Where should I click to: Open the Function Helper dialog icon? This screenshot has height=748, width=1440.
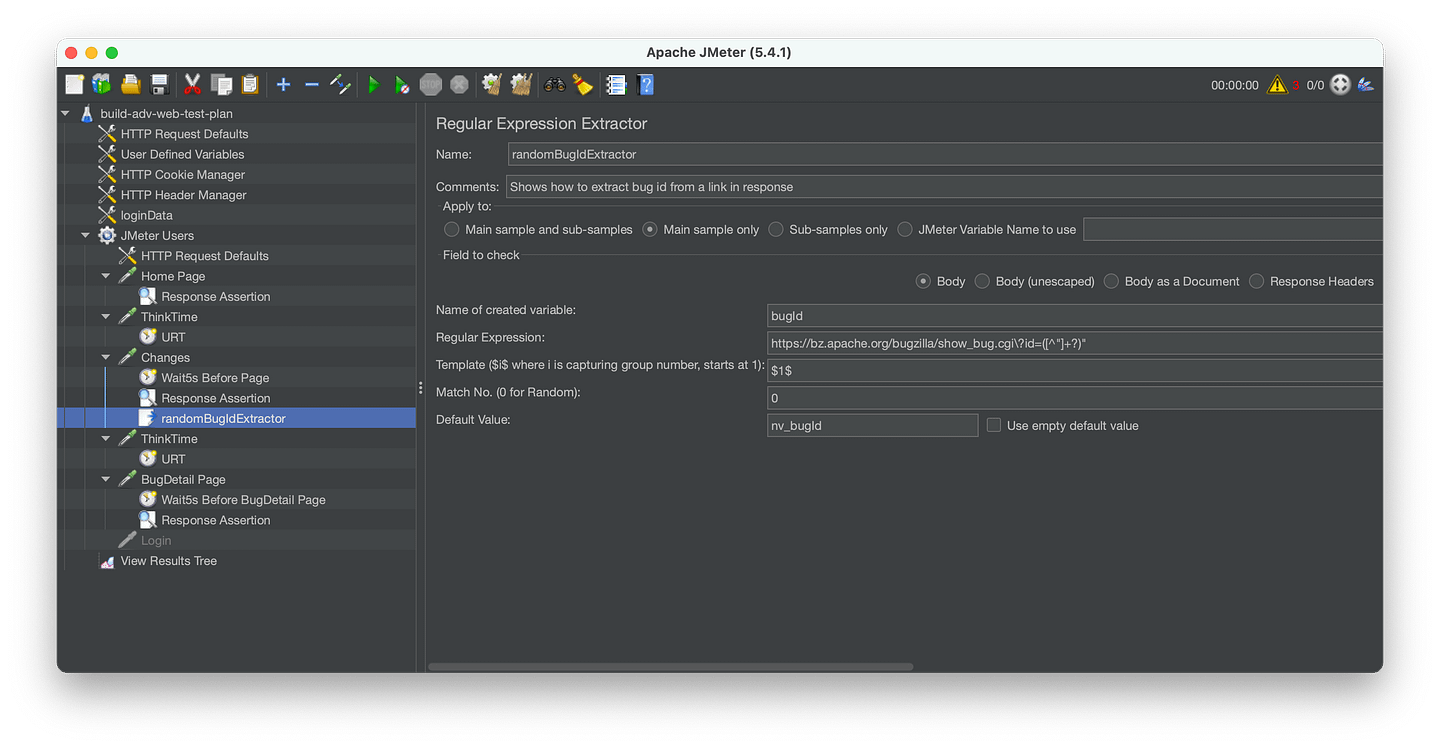click(x=616, y=85)
